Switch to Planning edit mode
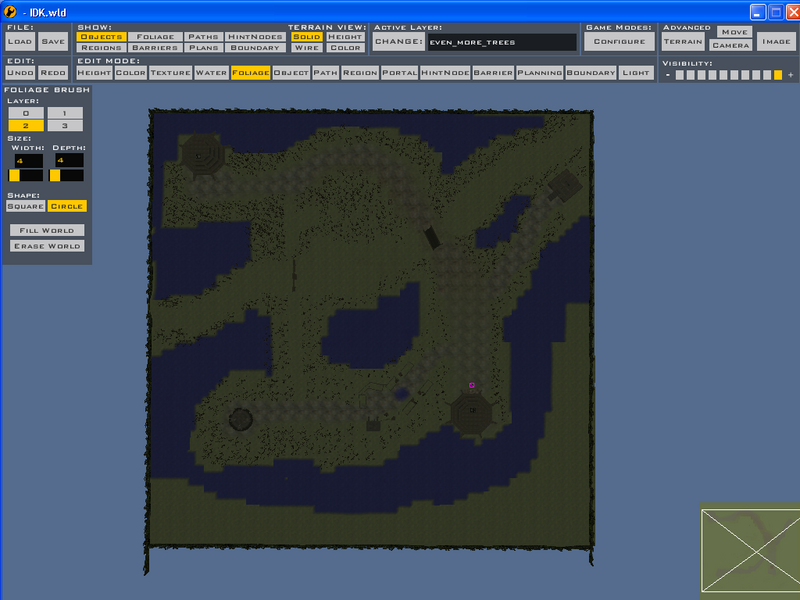This screenshot has width=800, height=600. 540,72
